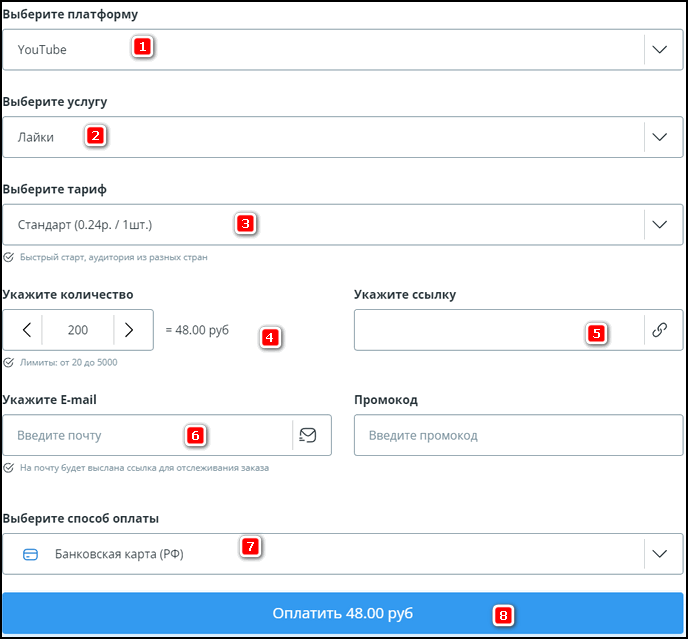Click the envelope icon in email field

click(308, 435)
